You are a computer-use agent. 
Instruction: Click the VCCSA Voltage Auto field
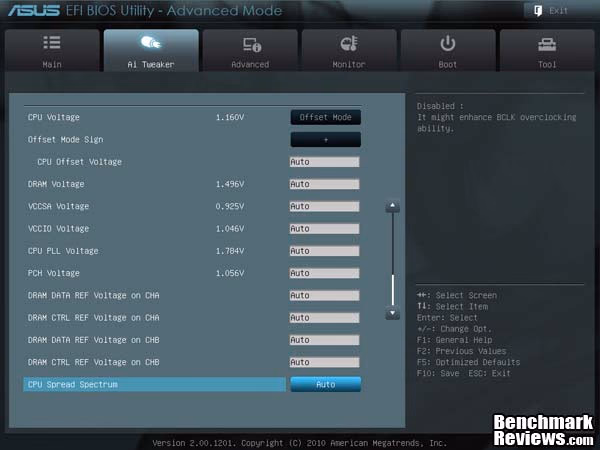324,206
